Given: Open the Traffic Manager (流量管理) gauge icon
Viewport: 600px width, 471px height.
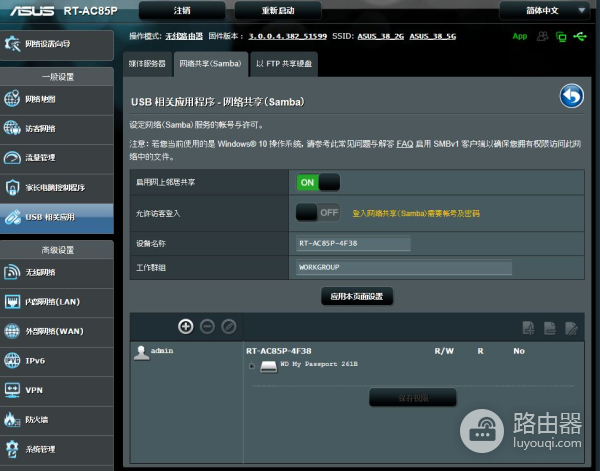Looking at the screenshot, I should [x=12, y=157].
